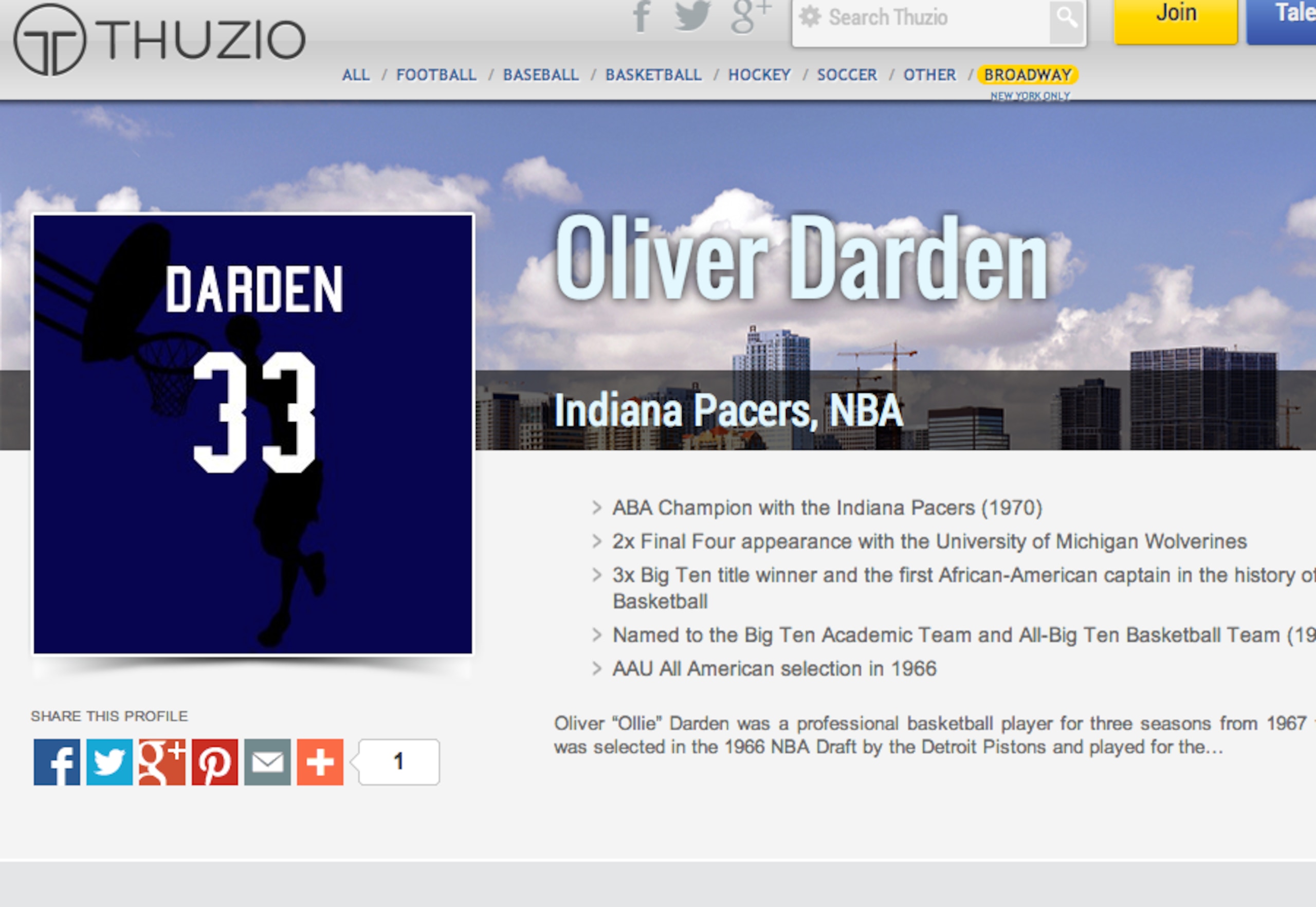Select the FOOTBALL category
The image size is (1316, 907).
tap(436, 75)
